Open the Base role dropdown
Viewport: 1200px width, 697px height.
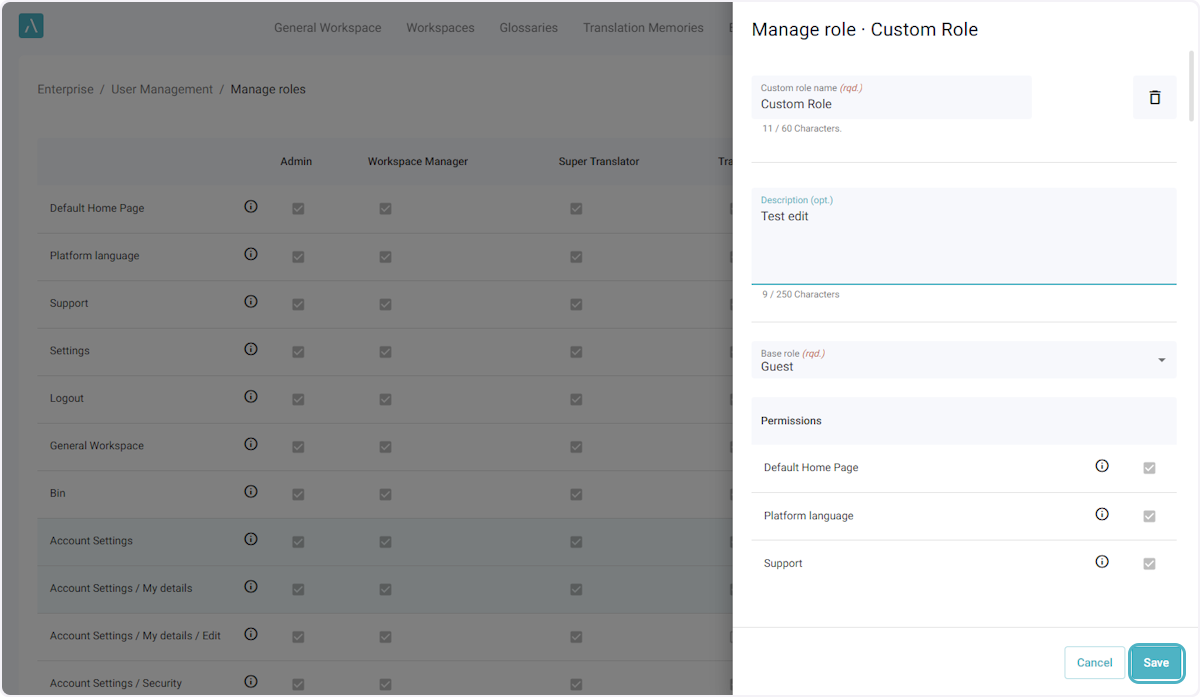pyautogui.click(x=963, y=360)
